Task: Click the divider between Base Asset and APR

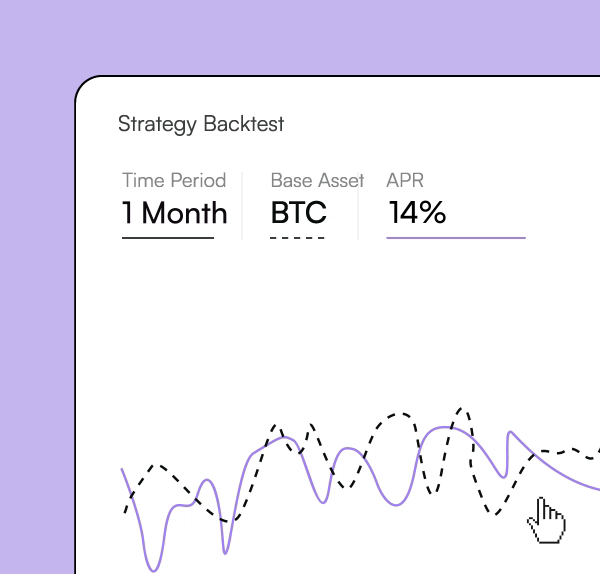Action: tap(358, 205)
